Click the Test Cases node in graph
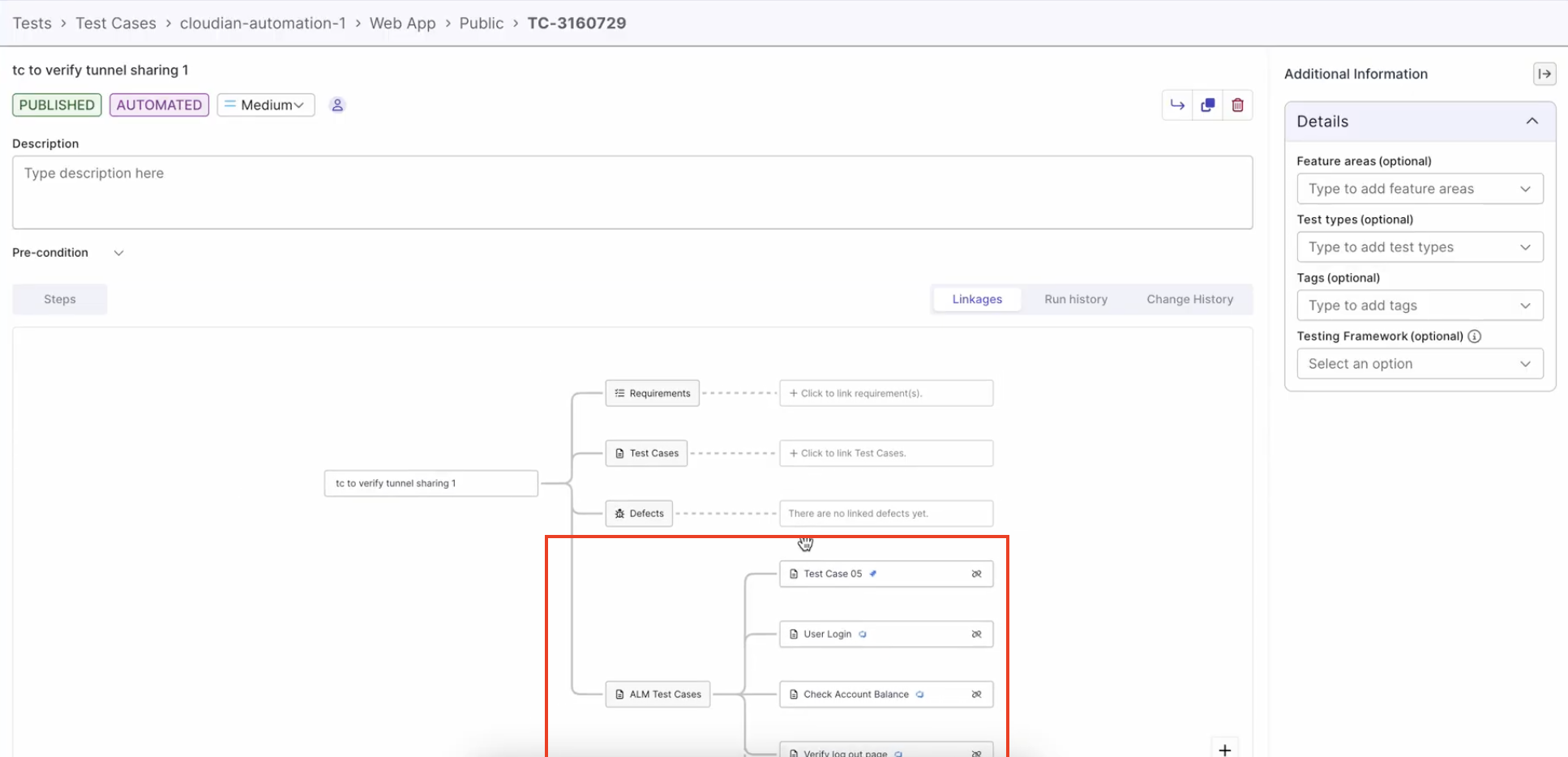Screen dimensions: 1568x757 coord(646,453)
